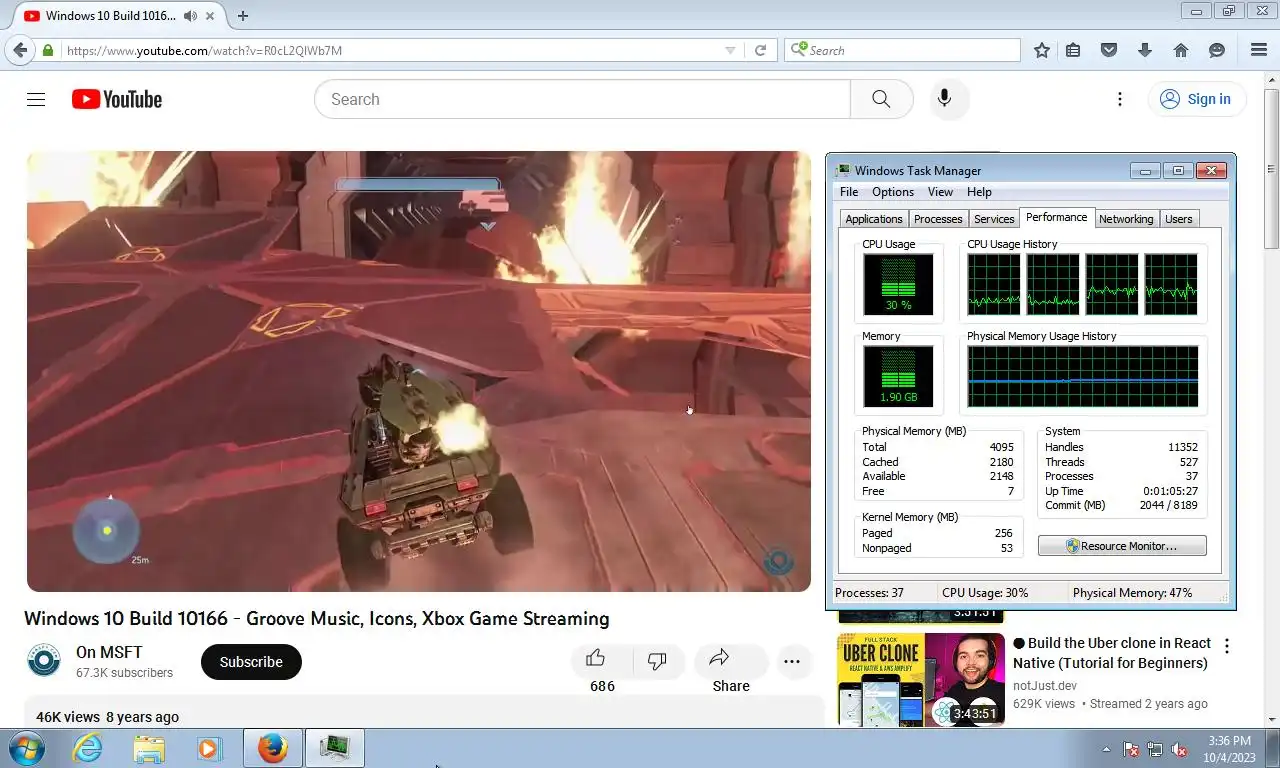Launch Internet Explorer from the taskbar

[88, 748]
